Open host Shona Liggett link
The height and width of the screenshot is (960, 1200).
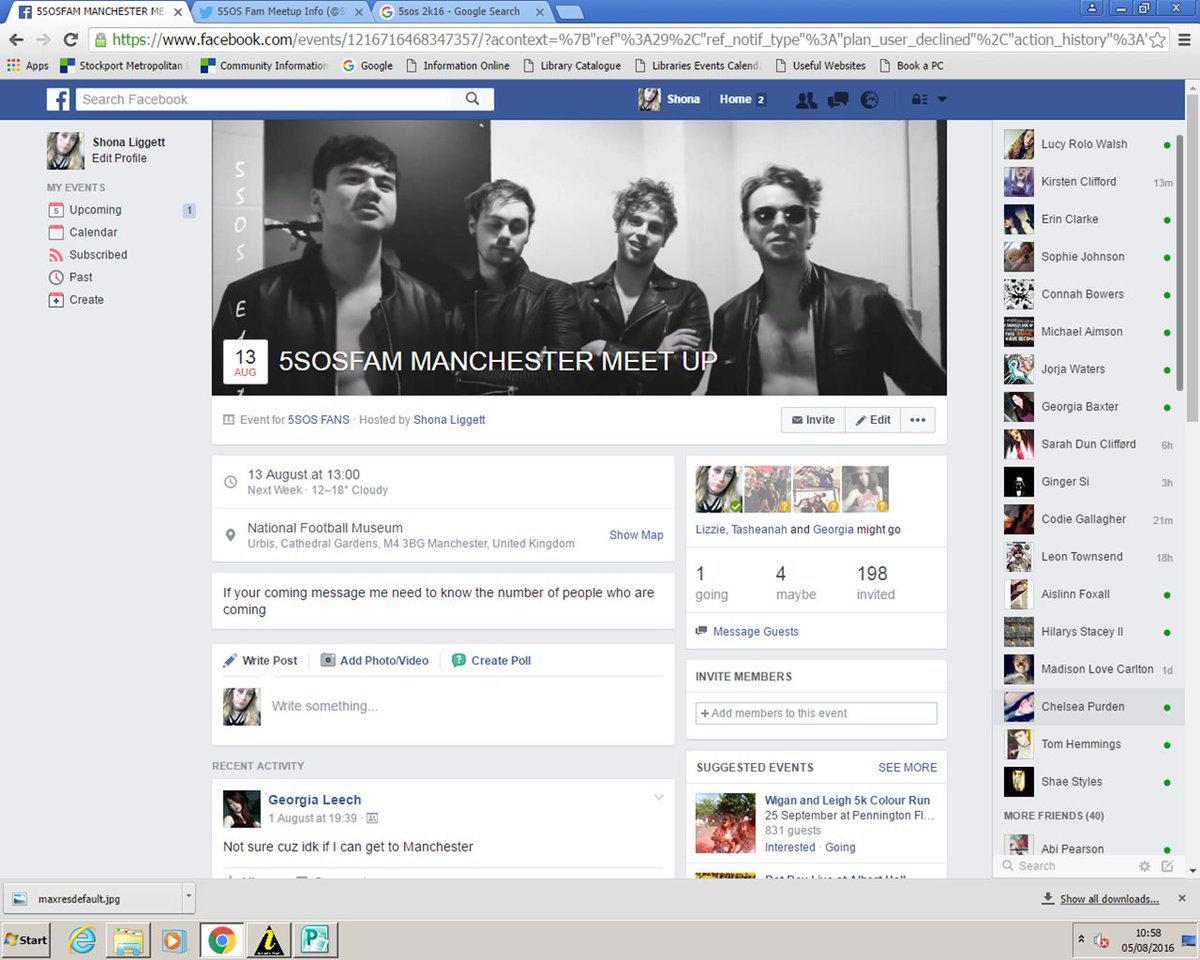click(x=449, y=420)
